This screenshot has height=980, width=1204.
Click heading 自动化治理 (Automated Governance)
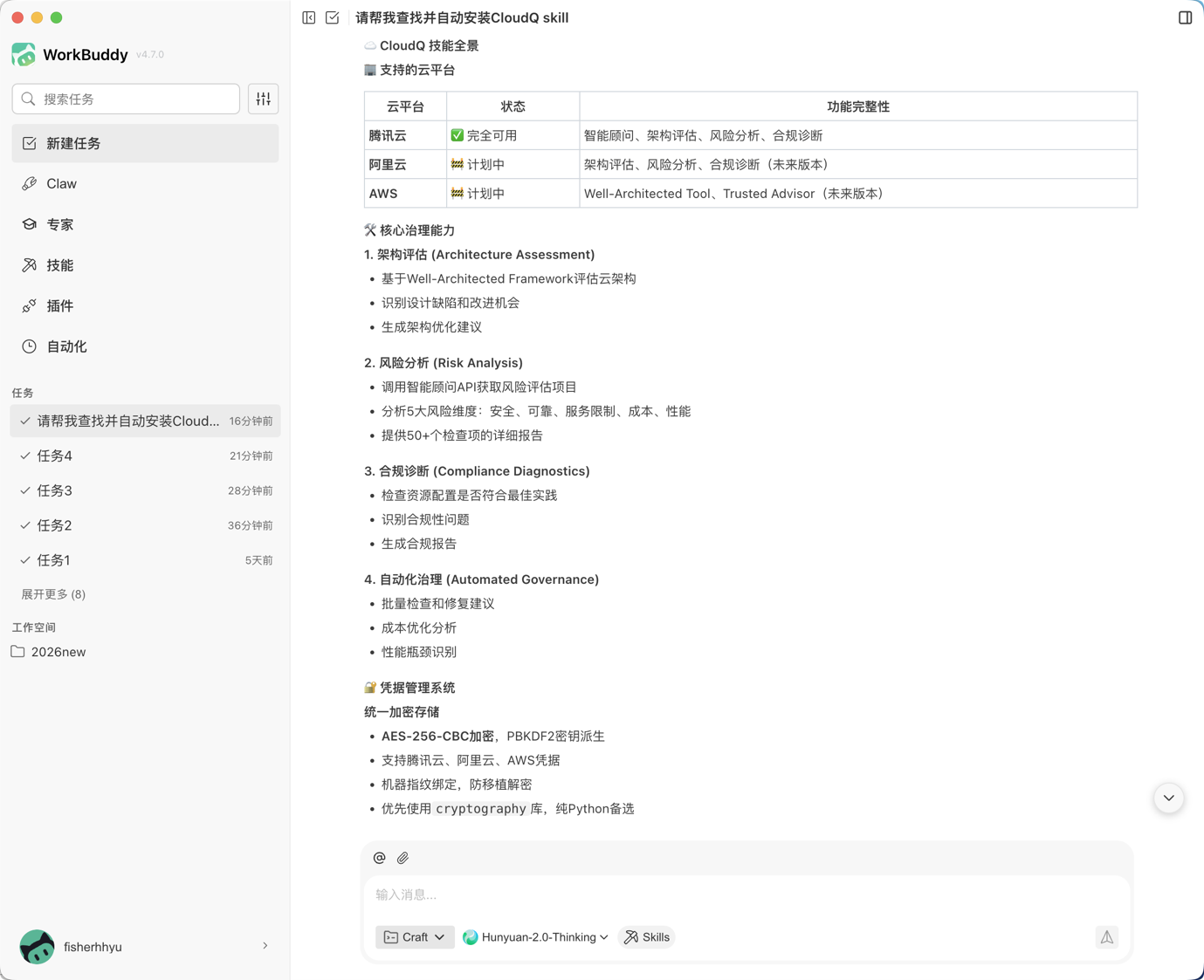point(481,579)
